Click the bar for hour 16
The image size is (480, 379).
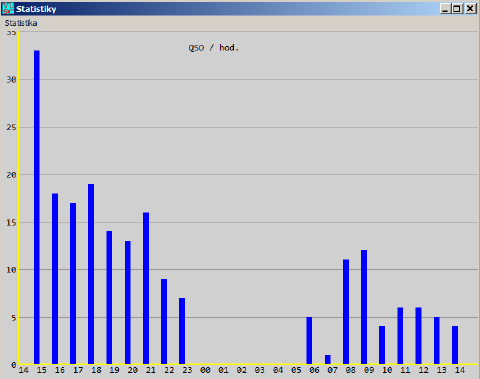coord(55,278)
